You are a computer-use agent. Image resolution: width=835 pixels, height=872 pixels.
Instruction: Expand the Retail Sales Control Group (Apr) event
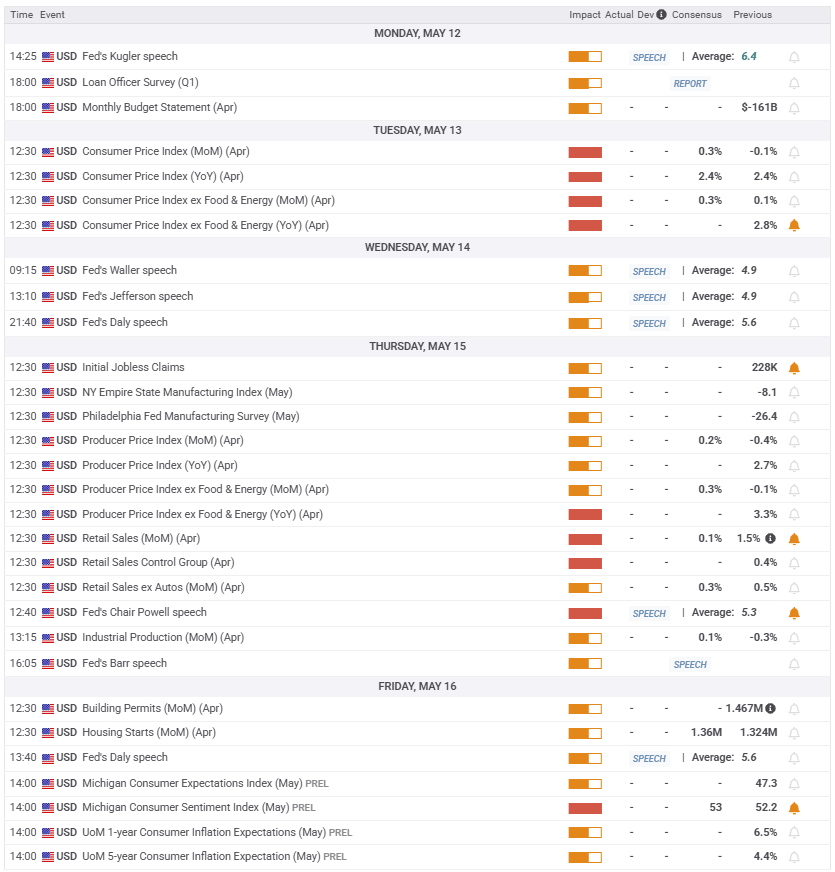pyautogui.click(x=417, y=563)
